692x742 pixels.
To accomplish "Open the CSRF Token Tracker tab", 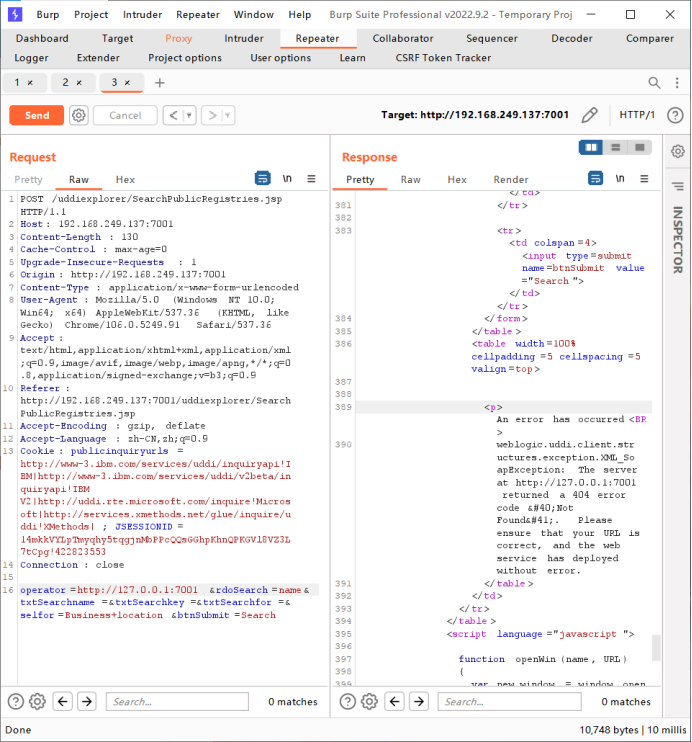I will (x=443, y=58).
